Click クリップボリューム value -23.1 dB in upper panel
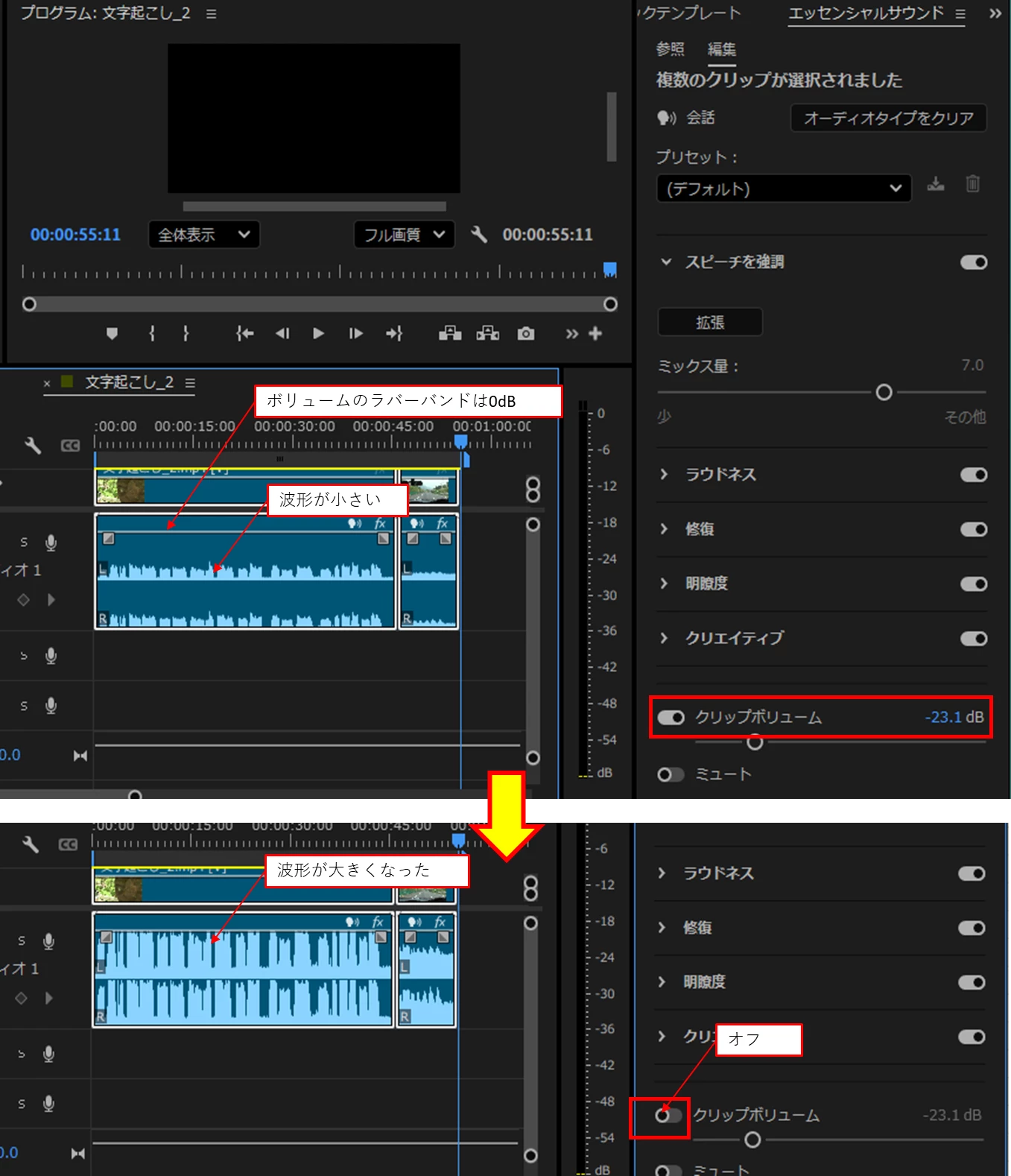1011x1176 pixels. pos(954,717)
